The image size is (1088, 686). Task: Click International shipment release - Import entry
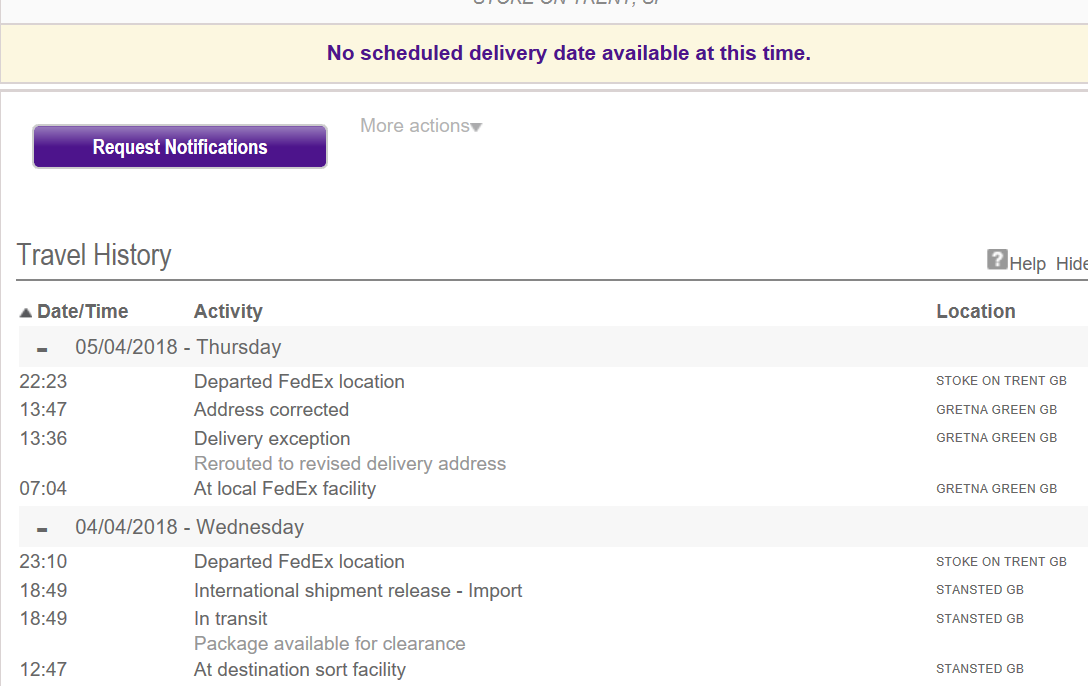click(358, 590)
